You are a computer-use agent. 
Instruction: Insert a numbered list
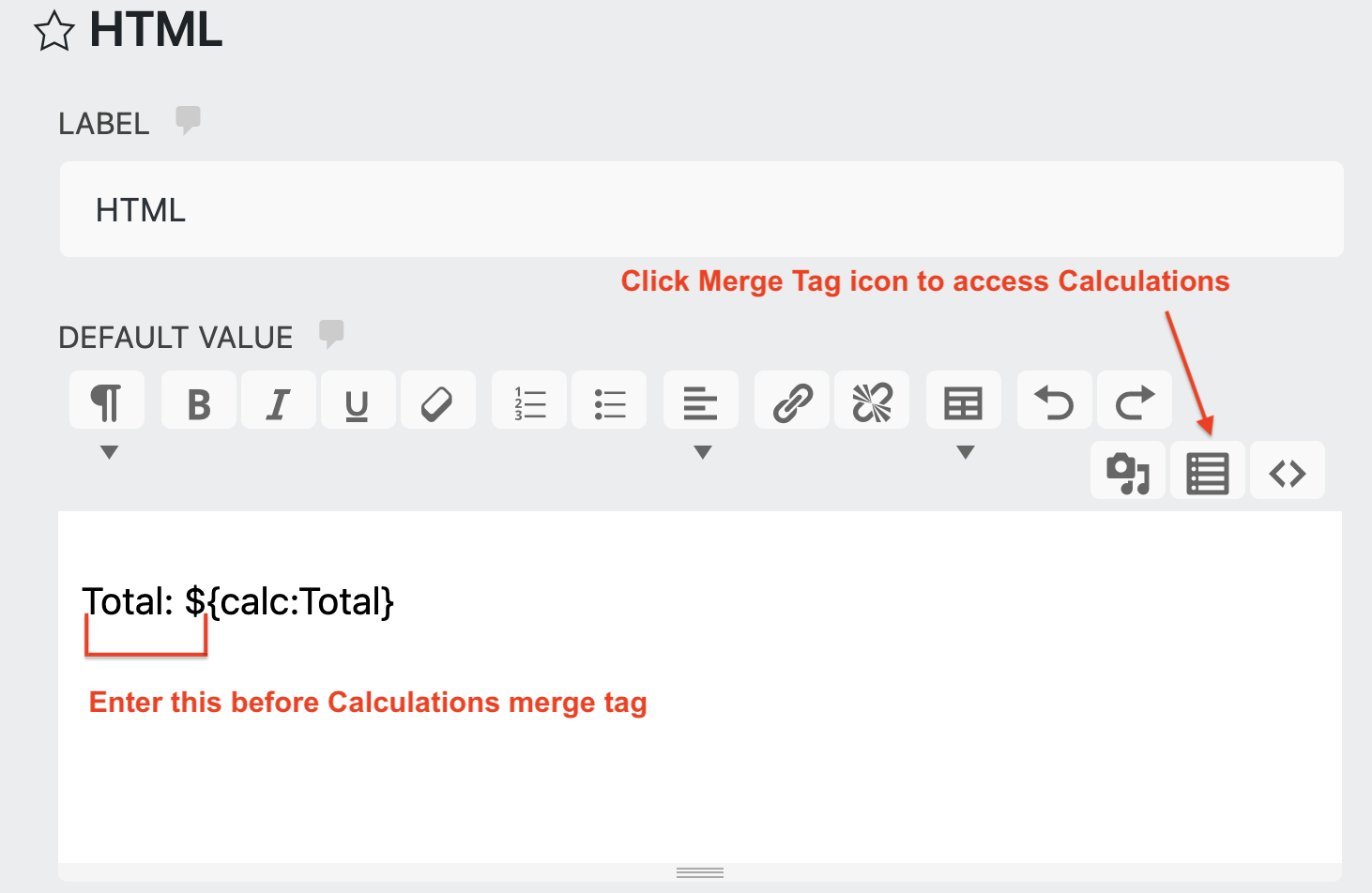click(x=529, y=400)
